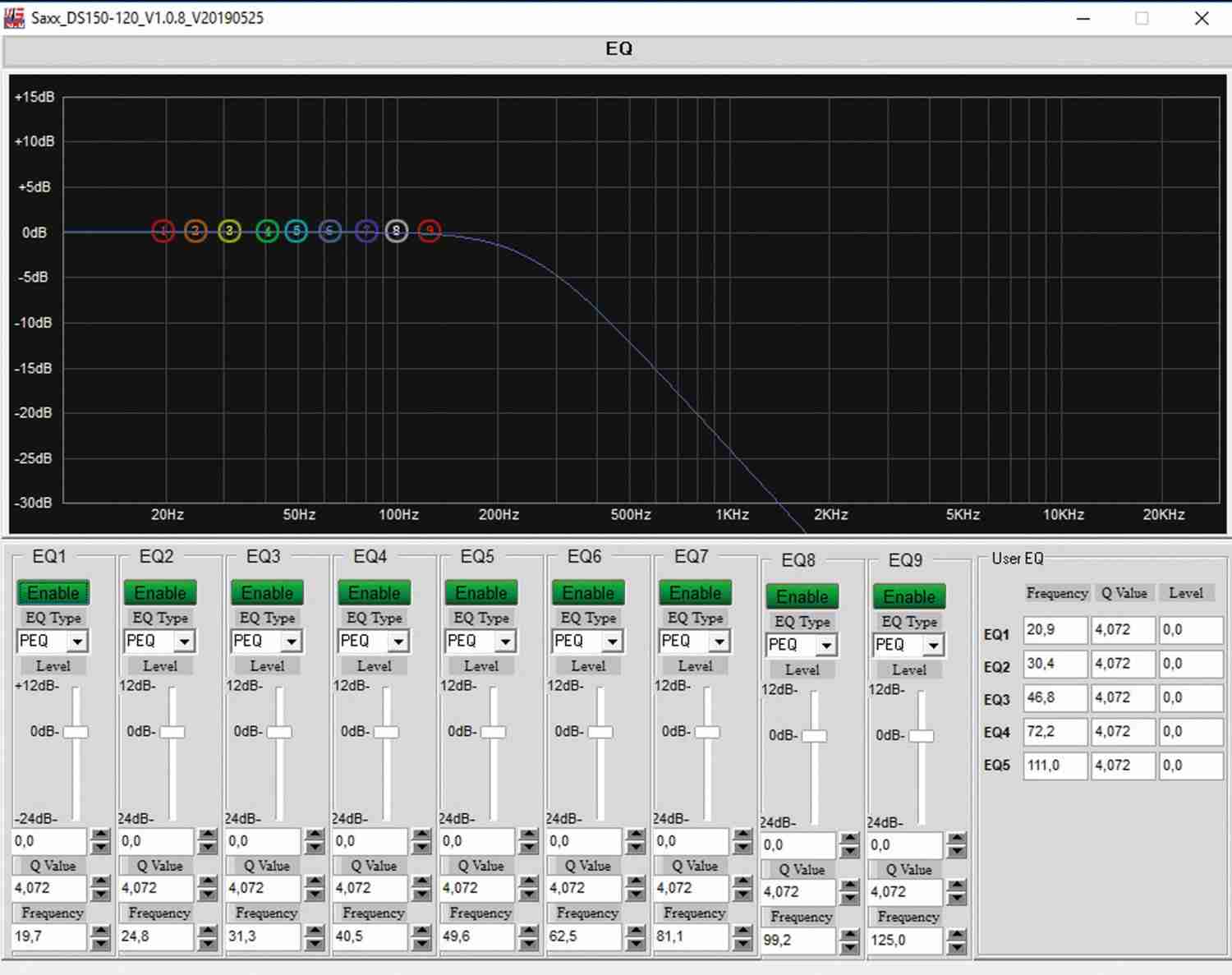
Task: Open the EQ7 type PEQ dropdown
Action: pos(694,641)
